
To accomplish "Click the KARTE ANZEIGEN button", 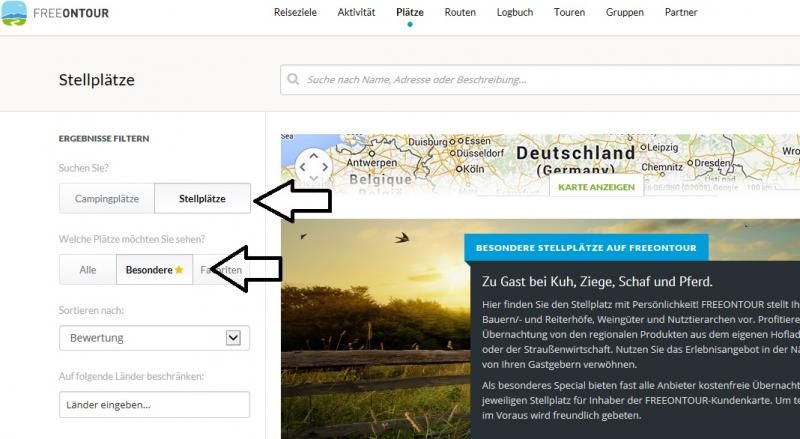I will click(x=596, y=187).
